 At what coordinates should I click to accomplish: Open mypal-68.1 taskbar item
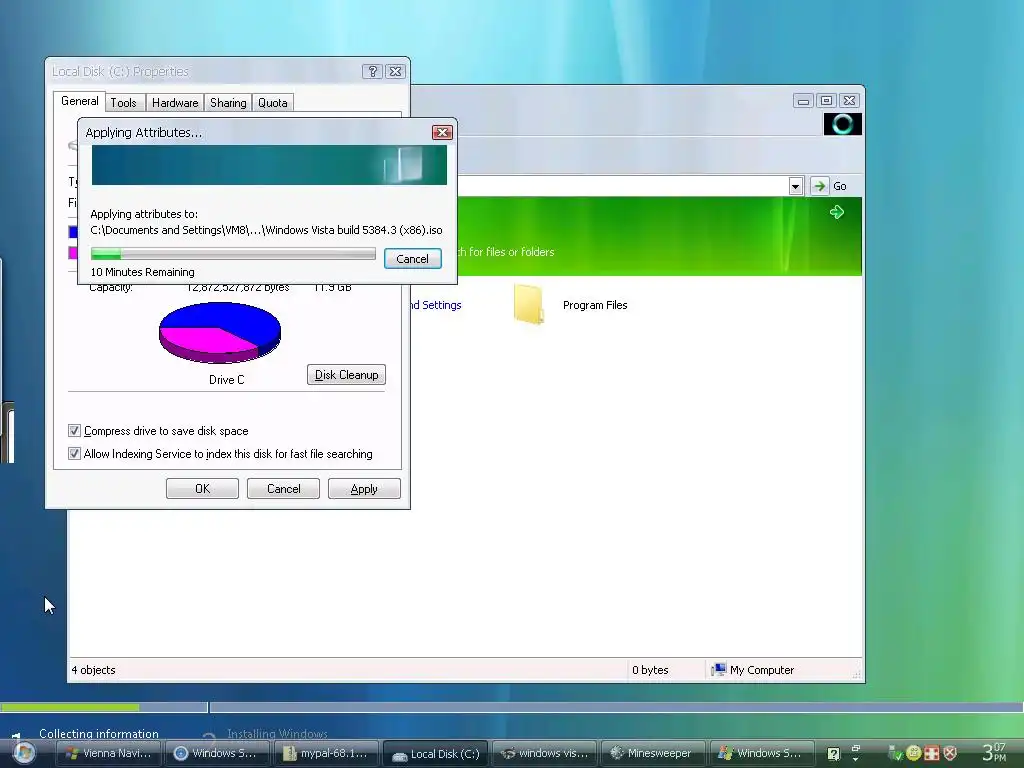[x=326, y=753]
